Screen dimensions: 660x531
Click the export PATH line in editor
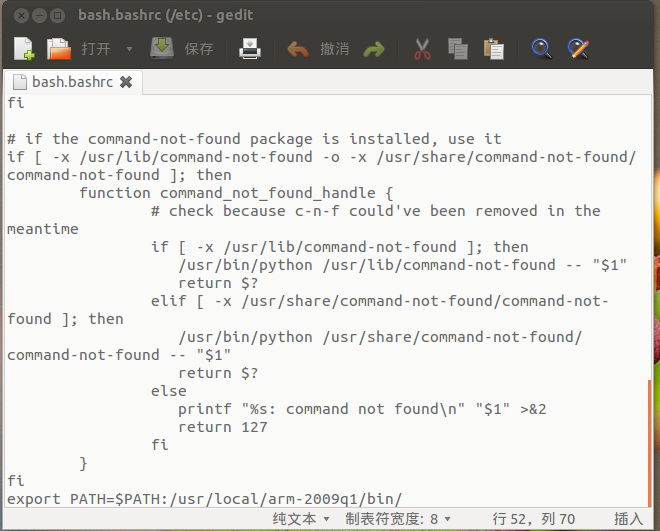pos(205,499)
